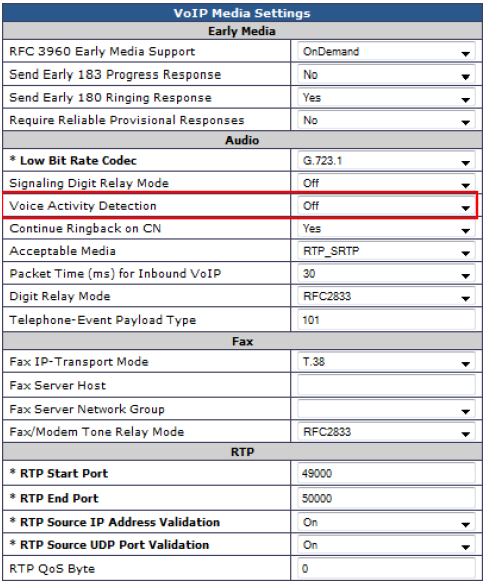Open Digit Relay Mode dropdown
This screenshot has width=485, height=583.
[x=386, y=296]
